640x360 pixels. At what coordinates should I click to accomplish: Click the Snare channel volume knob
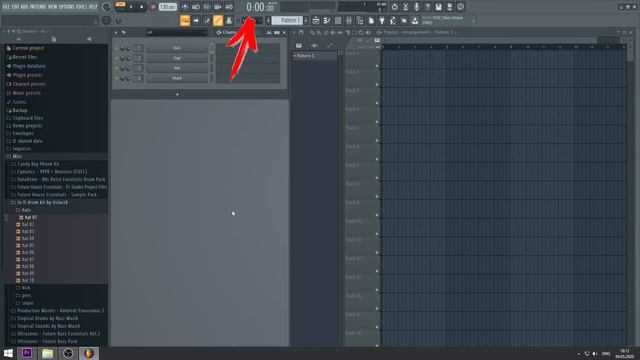tap(128, 78)
